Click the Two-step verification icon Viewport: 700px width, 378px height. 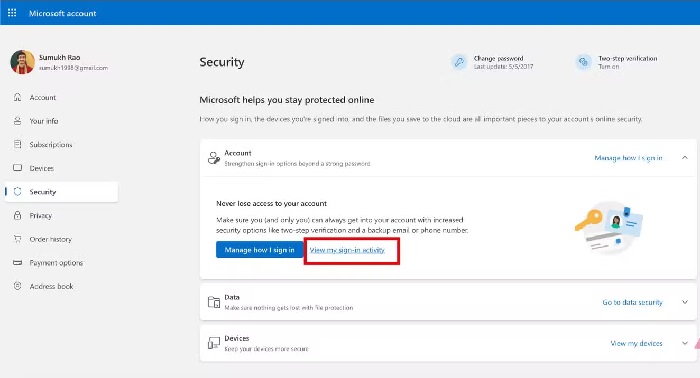[x=583, y=62]
